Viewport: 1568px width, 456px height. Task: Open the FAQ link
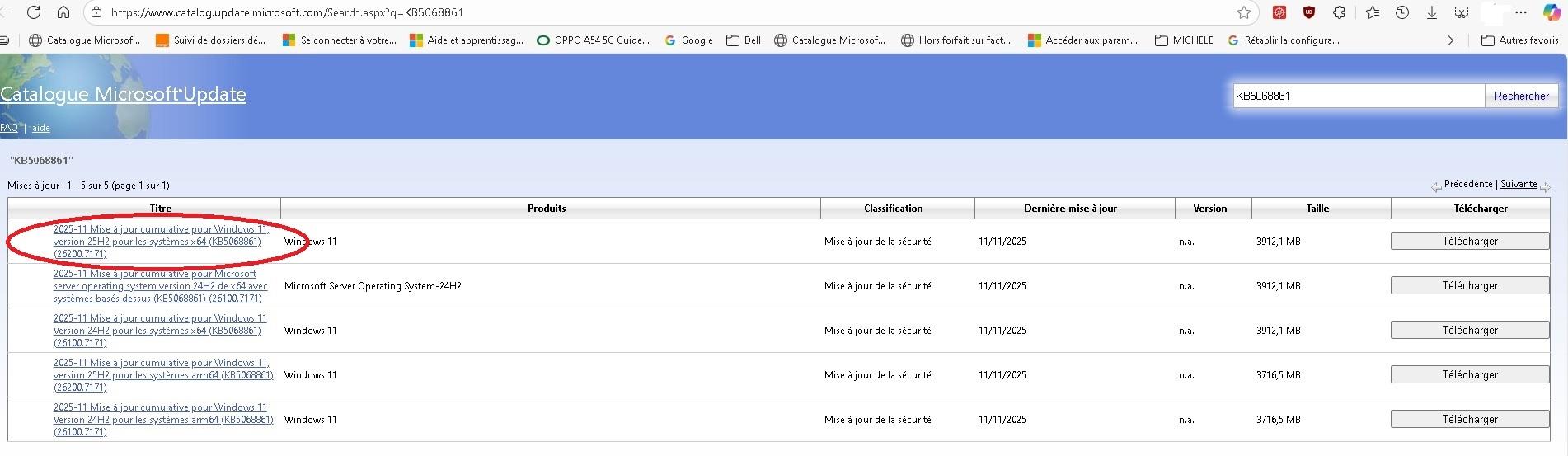(9, 128)
